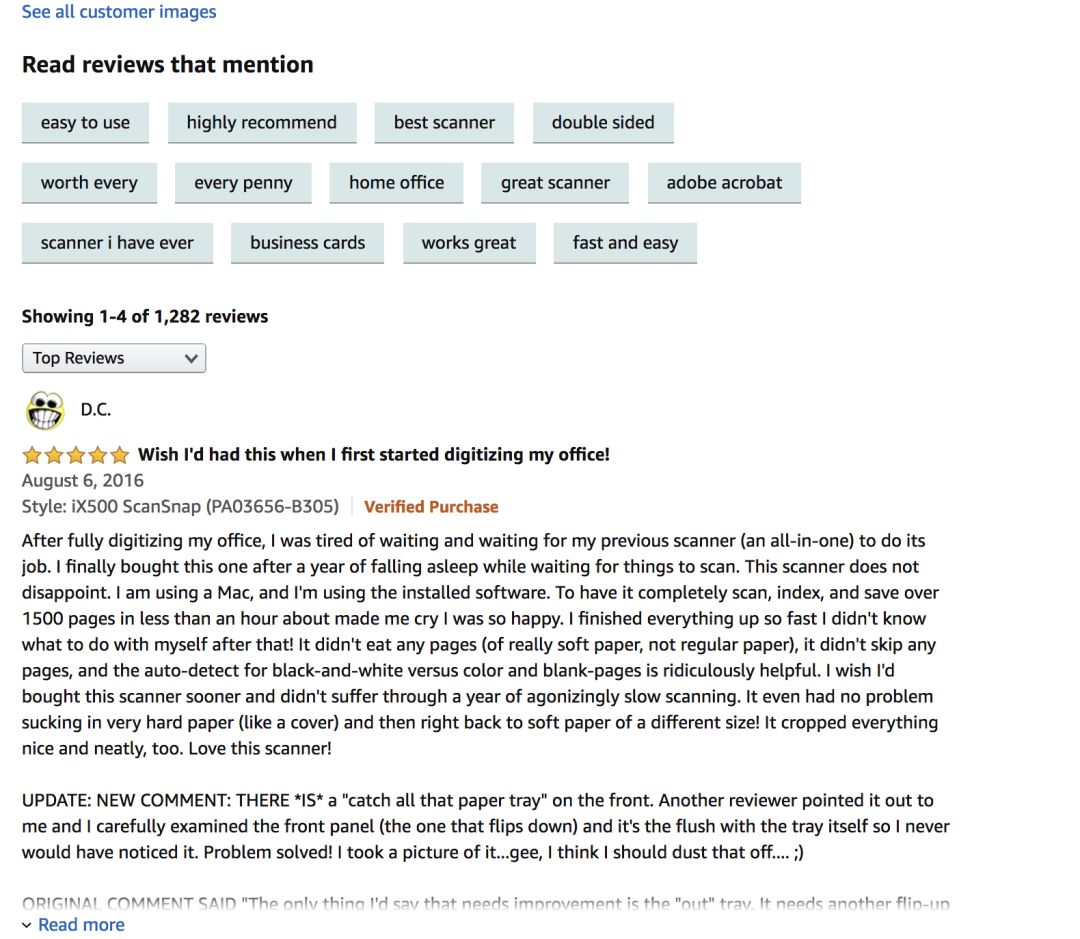
Task: Click the D.C. reviewer avatar icon
Action: click(45, 410)
